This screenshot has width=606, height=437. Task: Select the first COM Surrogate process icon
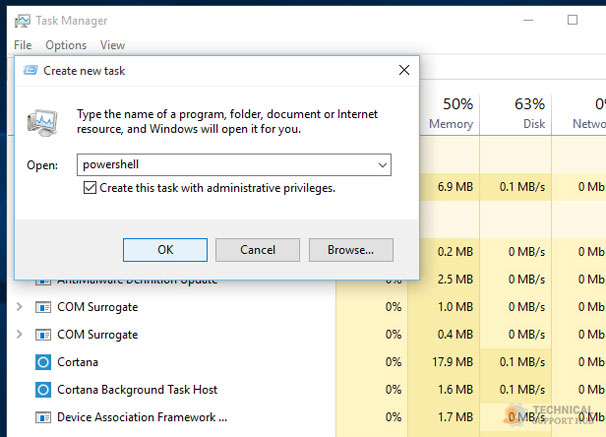tap(43, 308)
